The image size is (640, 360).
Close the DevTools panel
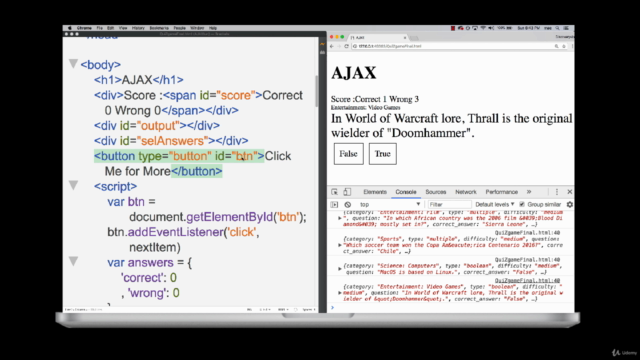tap(569, 192)
